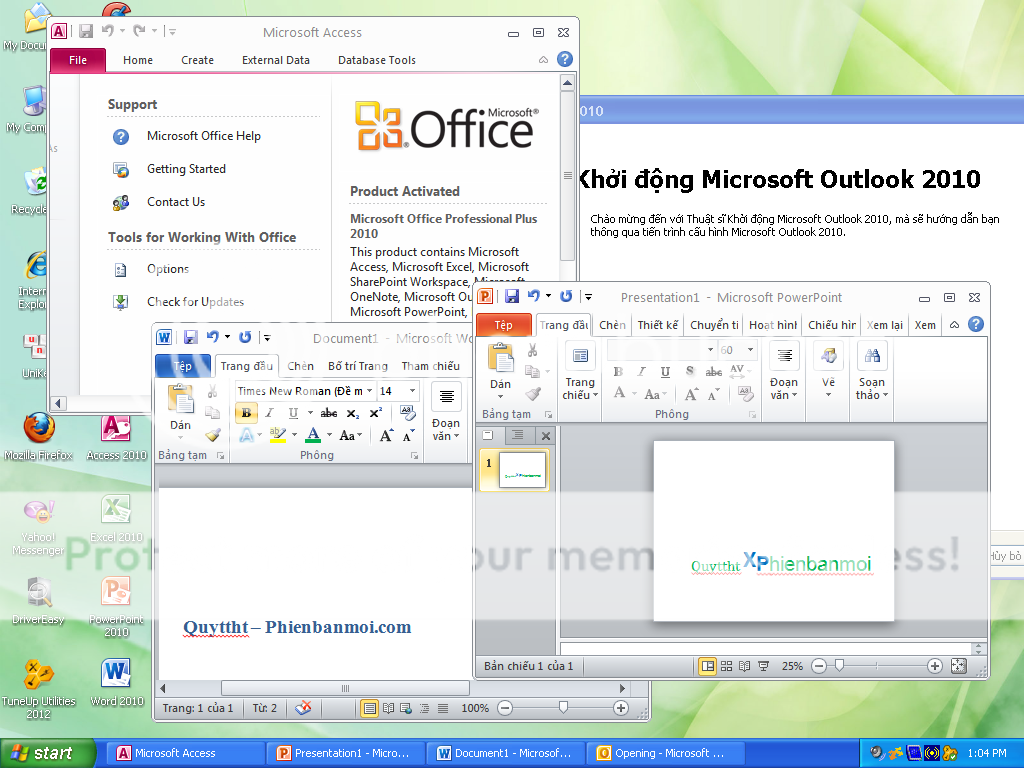1024x768 pixels.
Task: Select the Database Tools tab in Access
Action: pos(377,60)
